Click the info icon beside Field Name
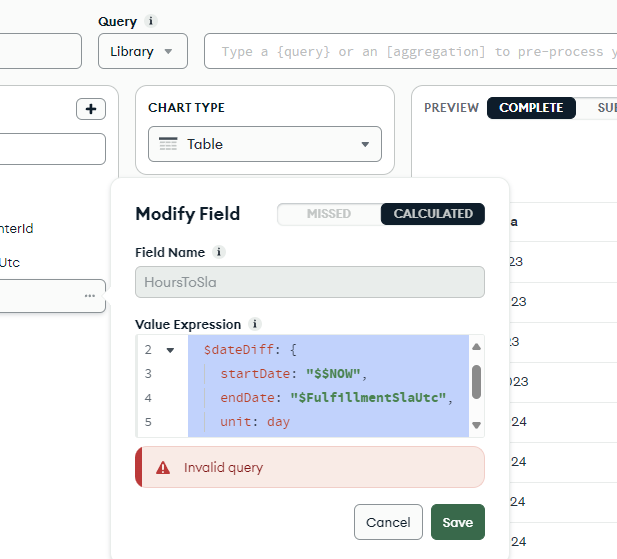Image resolution: width=617 pixels, height=559 pixels. [219, 253]
